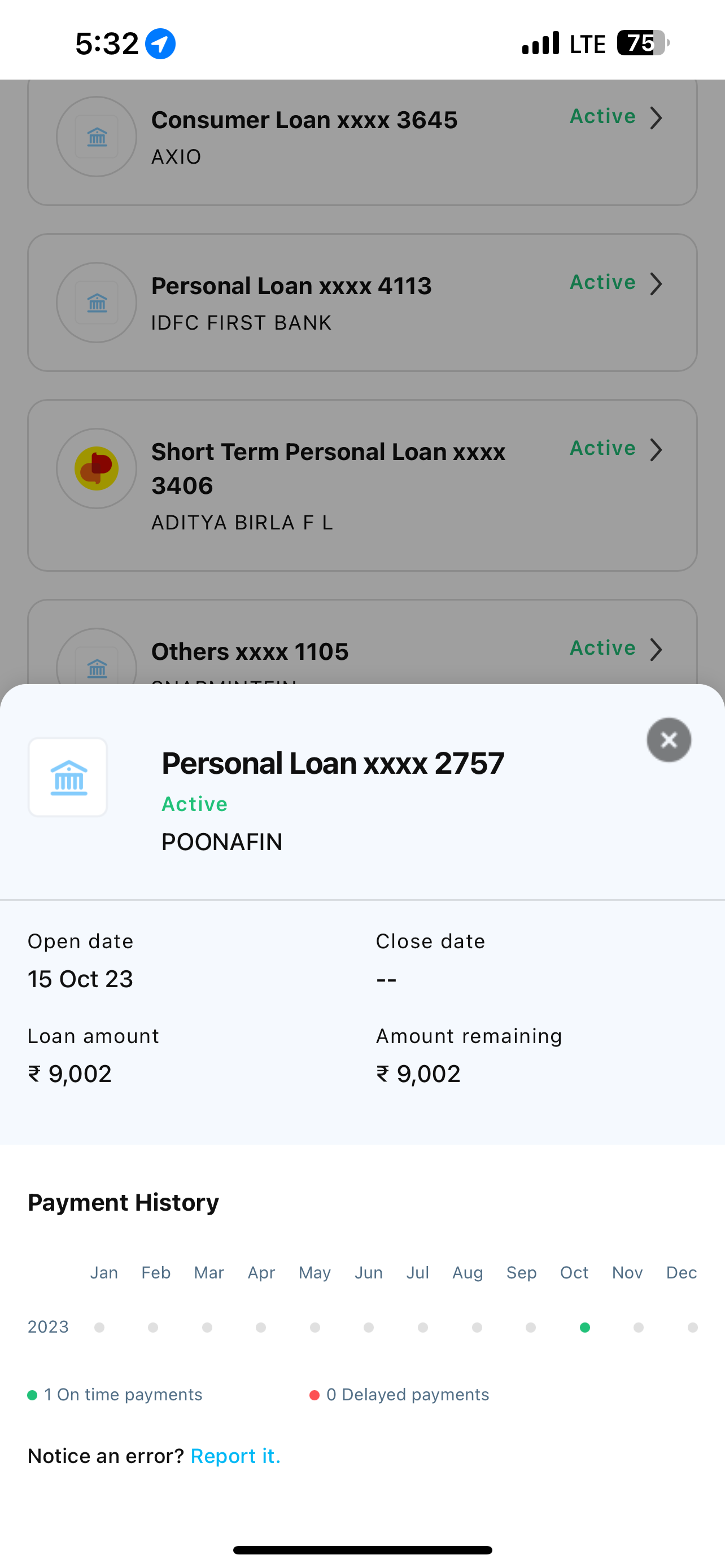Screen dimensions: 725x1568
Task: Click the Report it link
Action: click(x=235, y=1455)
